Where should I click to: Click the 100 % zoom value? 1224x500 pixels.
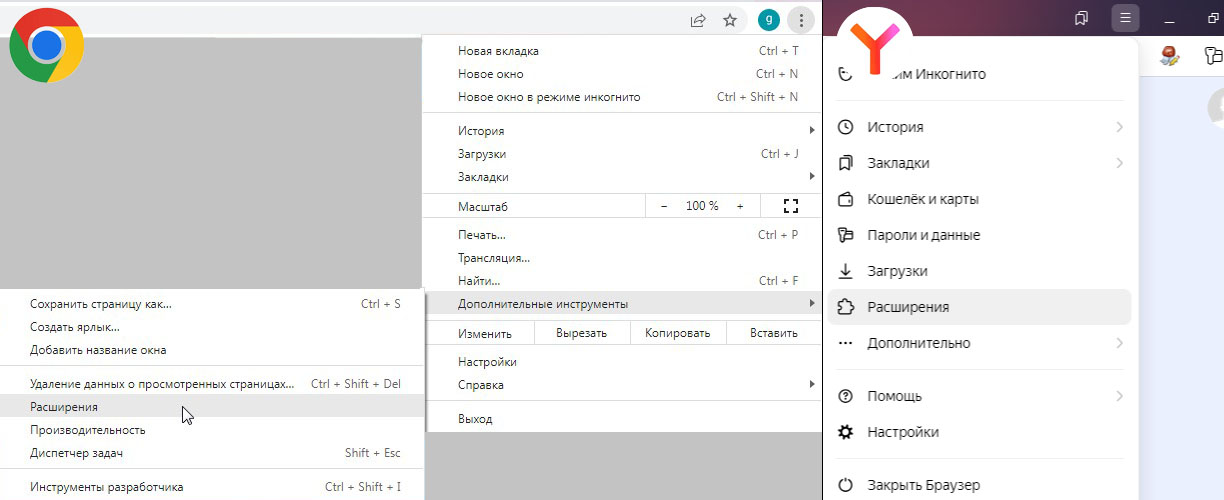click(702, 206)
